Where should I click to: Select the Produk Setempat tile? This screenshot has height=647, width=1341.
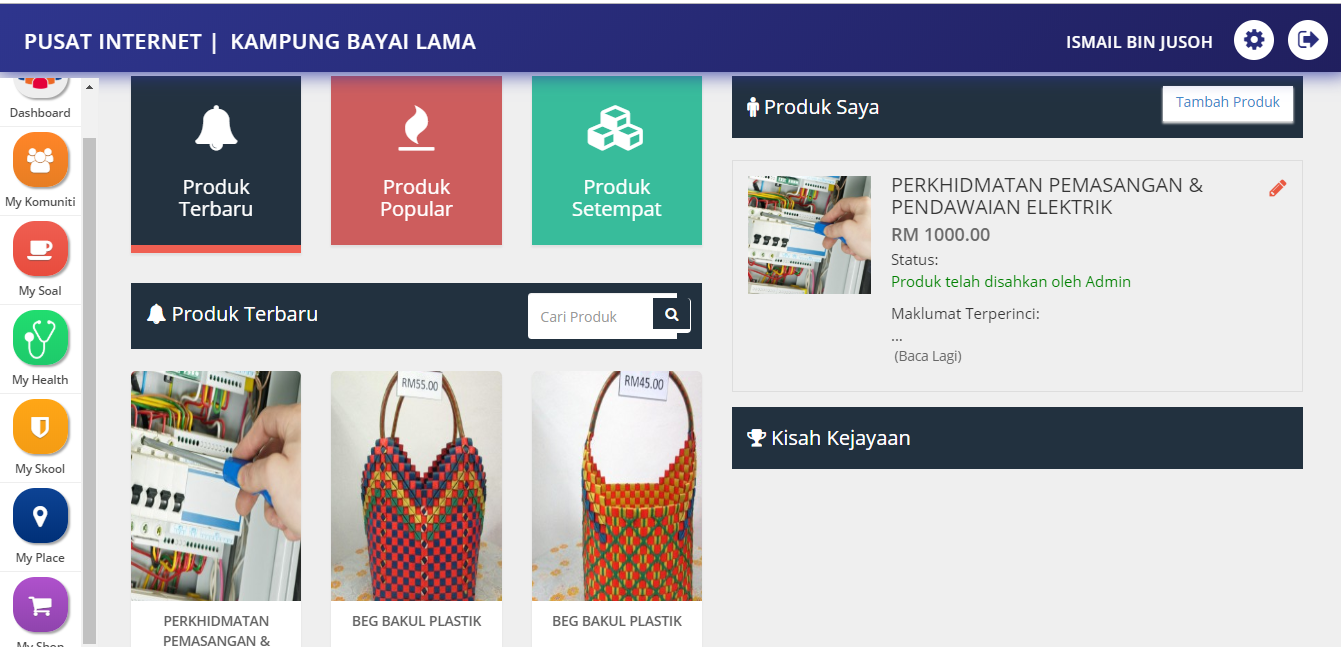tap(617, 160)
